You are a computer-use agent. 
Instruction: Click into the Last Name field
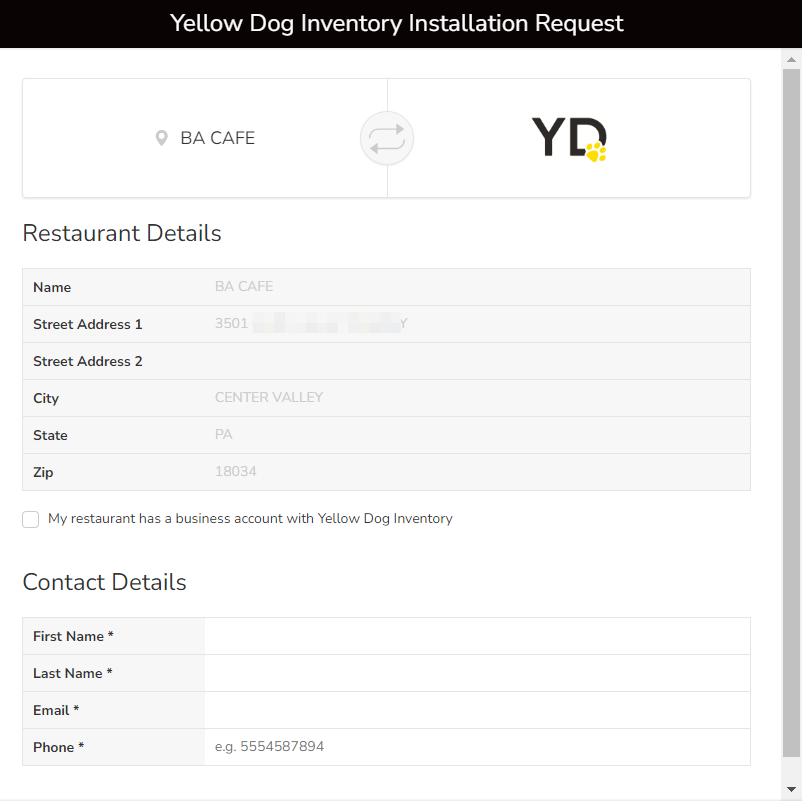[x=476, y=673]
